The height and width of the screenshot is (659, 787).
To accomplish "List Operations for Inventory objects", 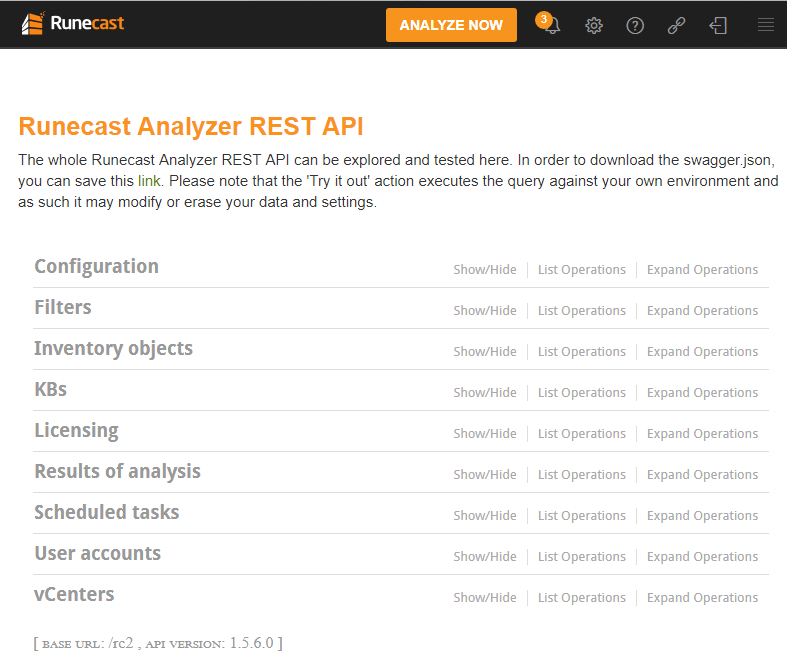I will [581, 352].
